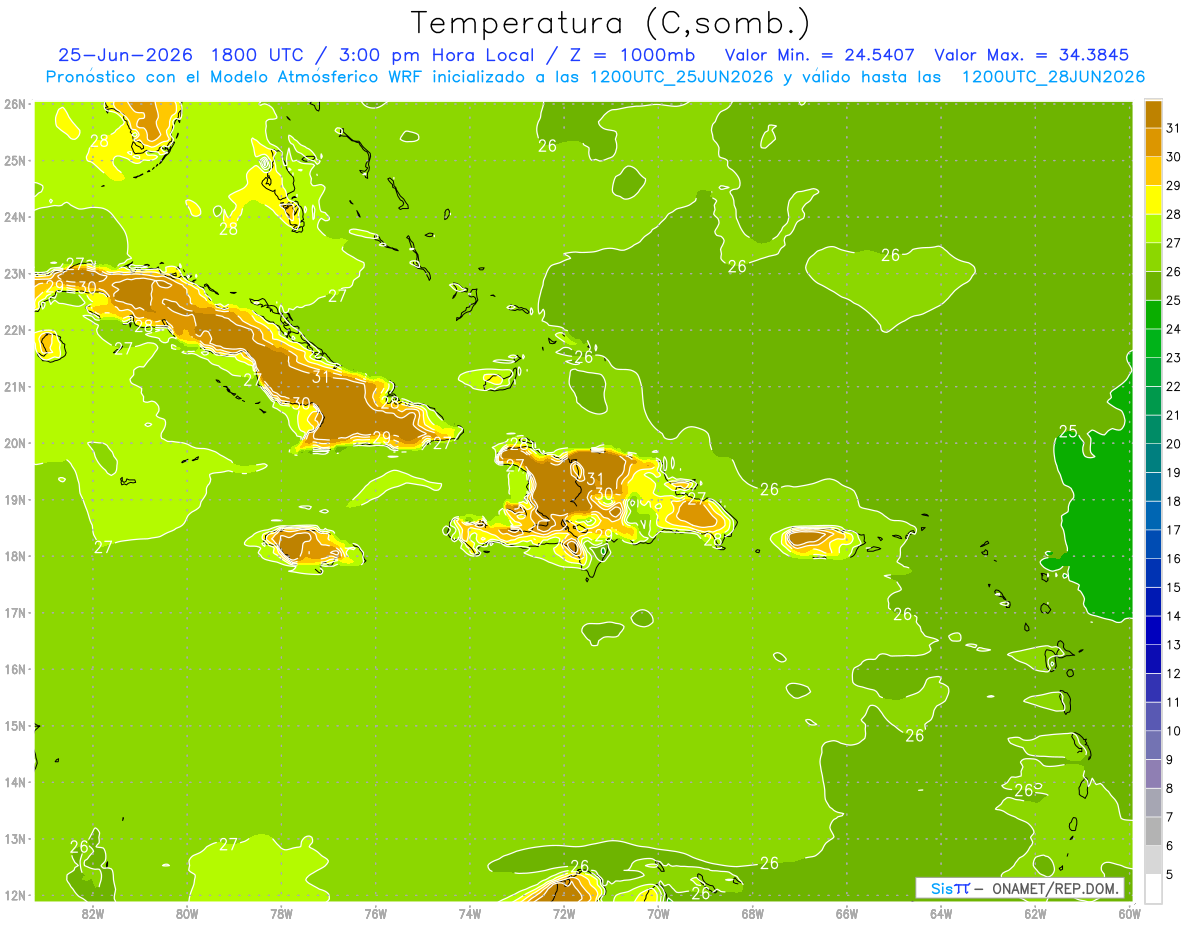The width and height of the screenshot is (1200, 927).
Task: Select the date '25-Jun-2026' in header
Action: [125, 55]
